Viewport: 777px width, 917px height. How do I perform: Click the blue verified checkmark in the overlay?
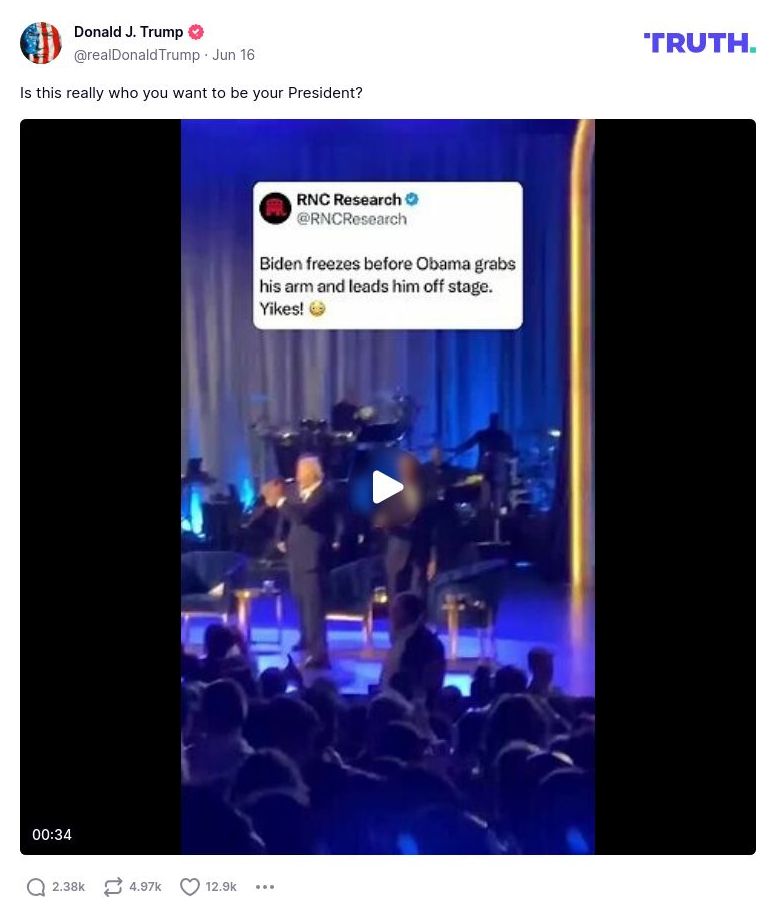click(411, 200)
